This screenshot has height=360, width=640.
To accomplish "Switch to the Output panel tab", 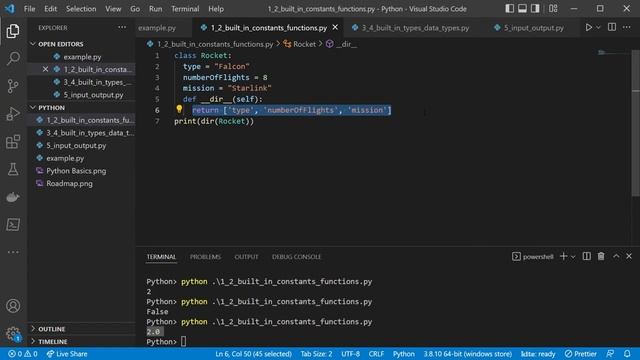I will click(246, 257).
